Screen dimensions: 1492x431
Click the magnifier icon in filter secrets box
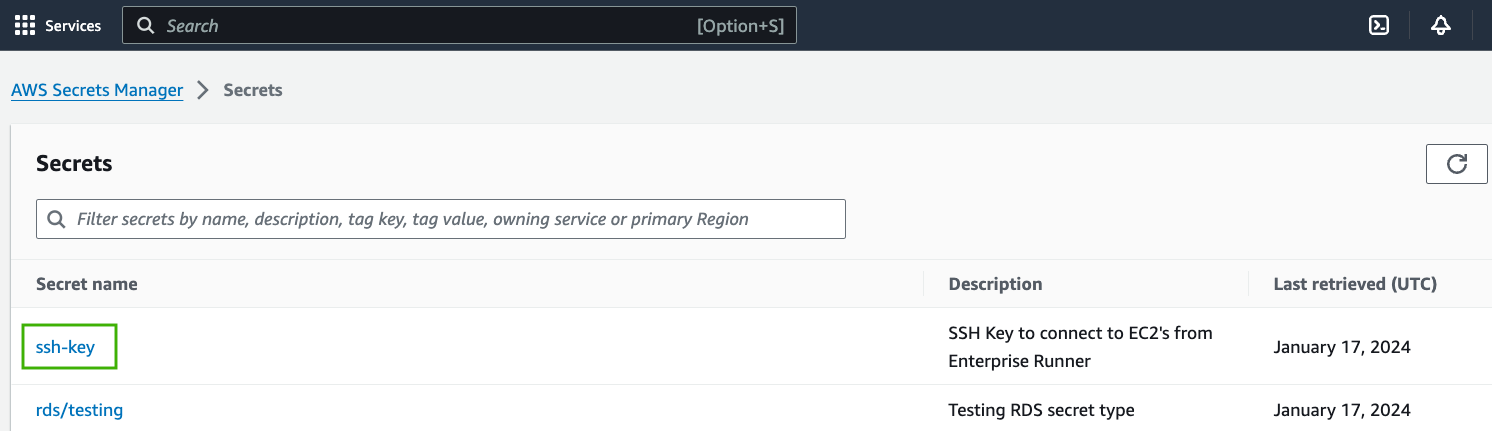(58, 219)
